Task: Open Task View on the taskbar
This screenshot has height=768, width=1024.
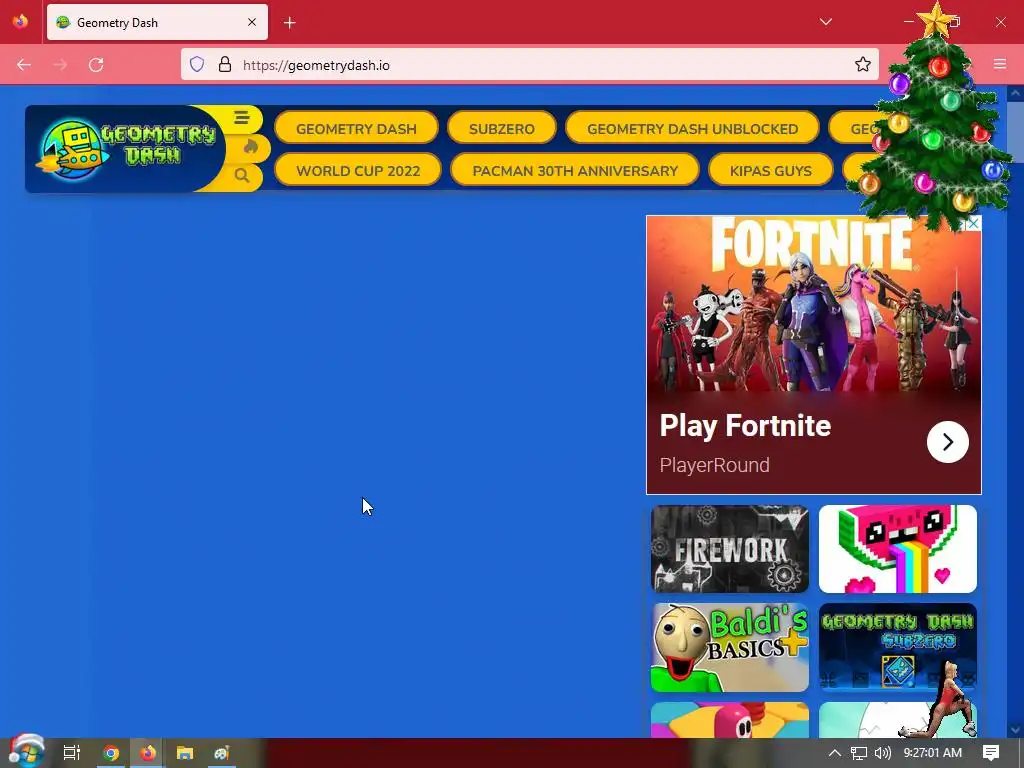Action: point(71,753)
